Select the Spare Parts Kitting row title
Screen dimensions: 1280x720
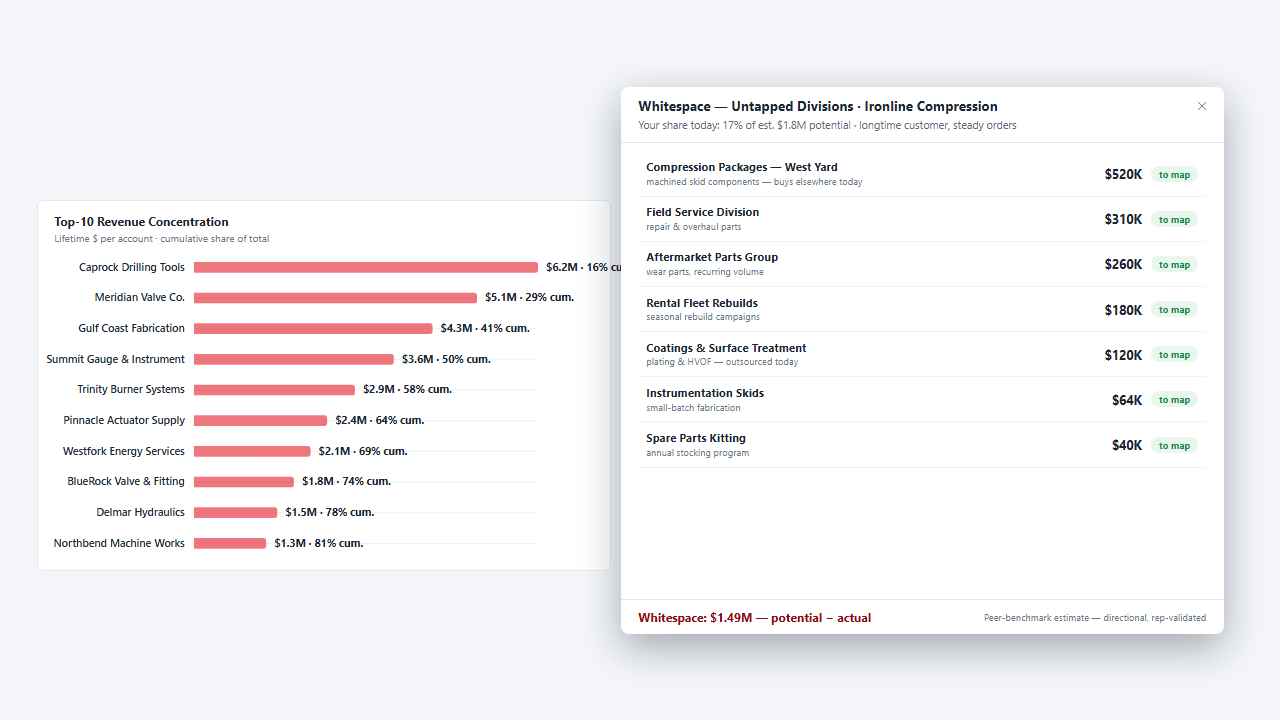point(696,438)
